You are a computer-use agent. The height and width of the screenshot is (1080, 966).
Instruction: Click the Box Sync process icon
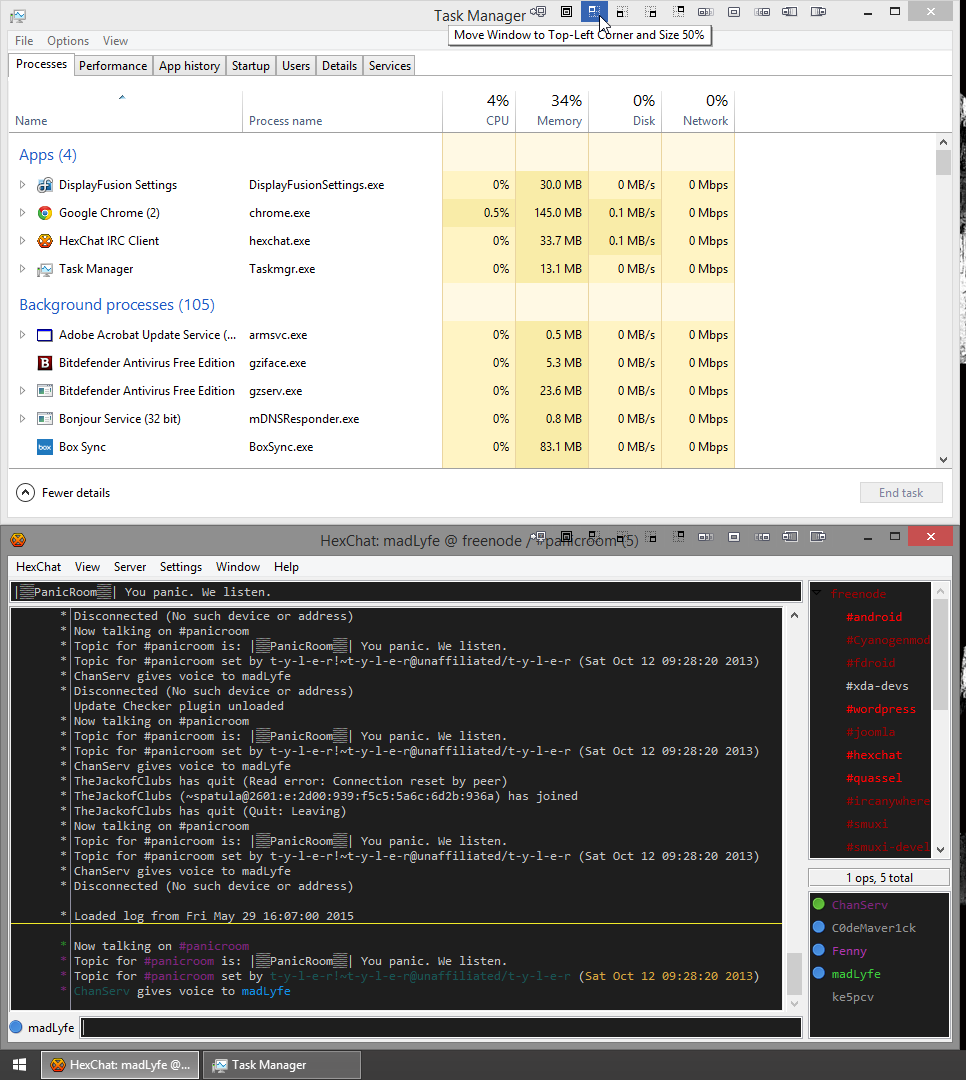click(45, 447)
